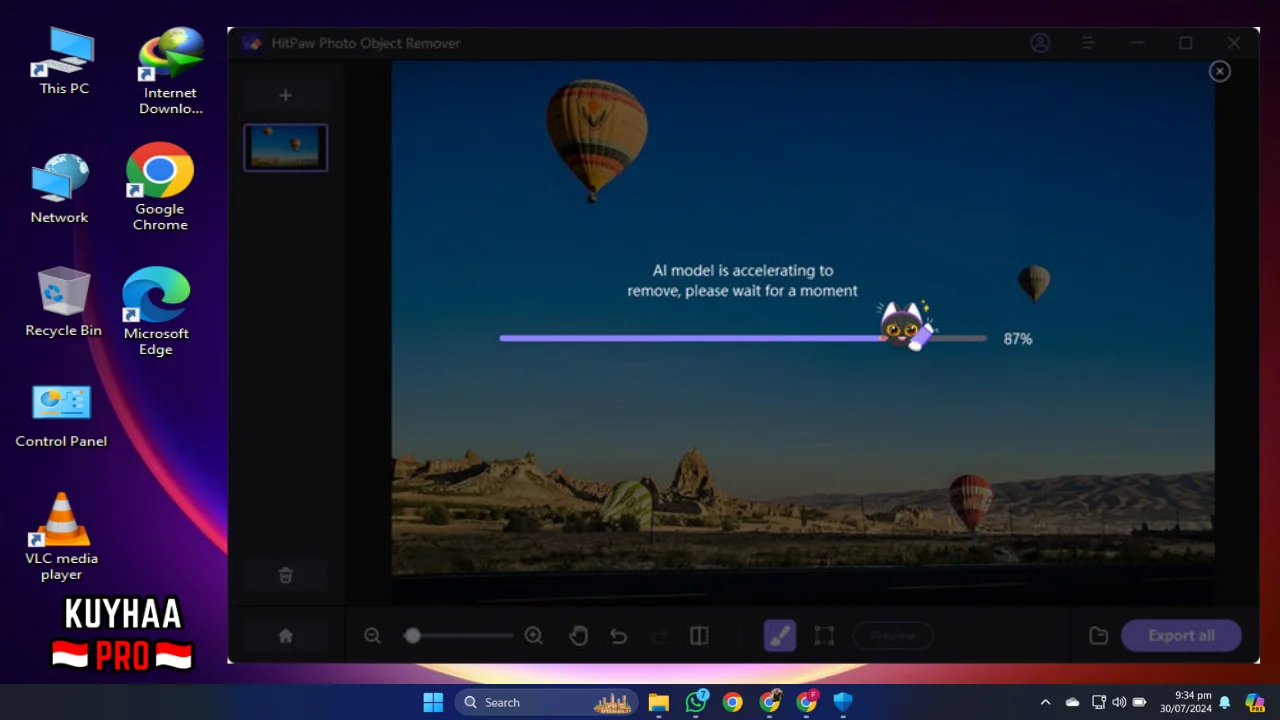Image resolution: width=1280 pixels, height=720 pixels.
Task: Click the Export all button
Action: pyautogui.click(x=1181, y=636)
